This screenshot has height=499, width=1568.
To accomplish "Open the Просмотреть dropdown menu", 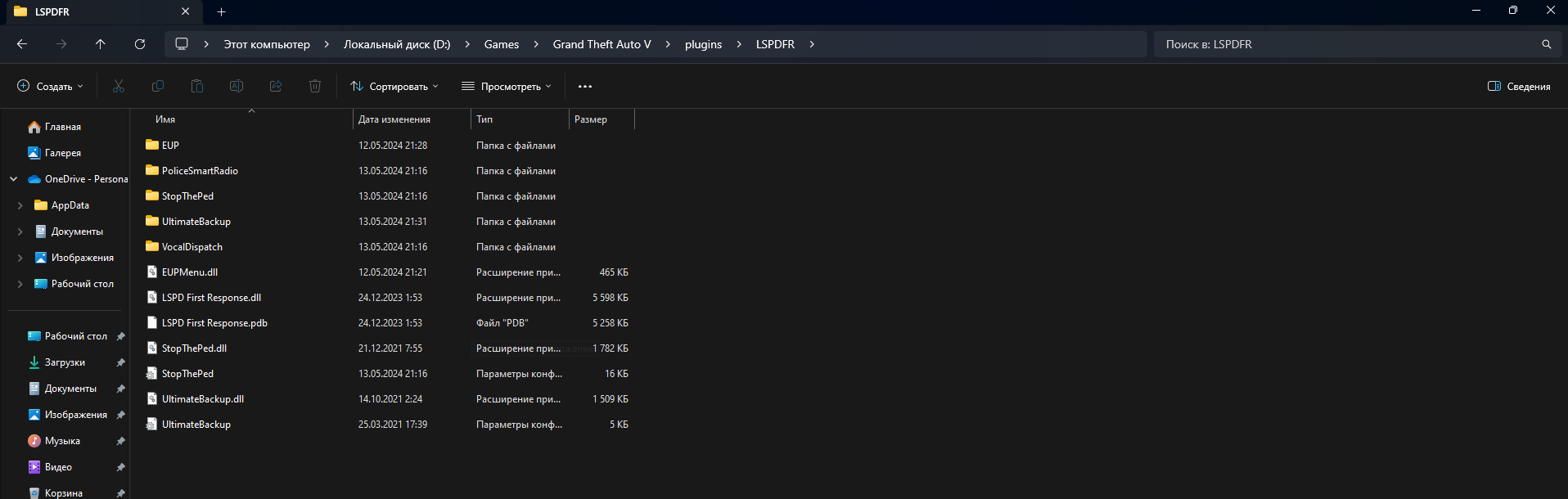I will pyautogui.click(x=507, y=86).
